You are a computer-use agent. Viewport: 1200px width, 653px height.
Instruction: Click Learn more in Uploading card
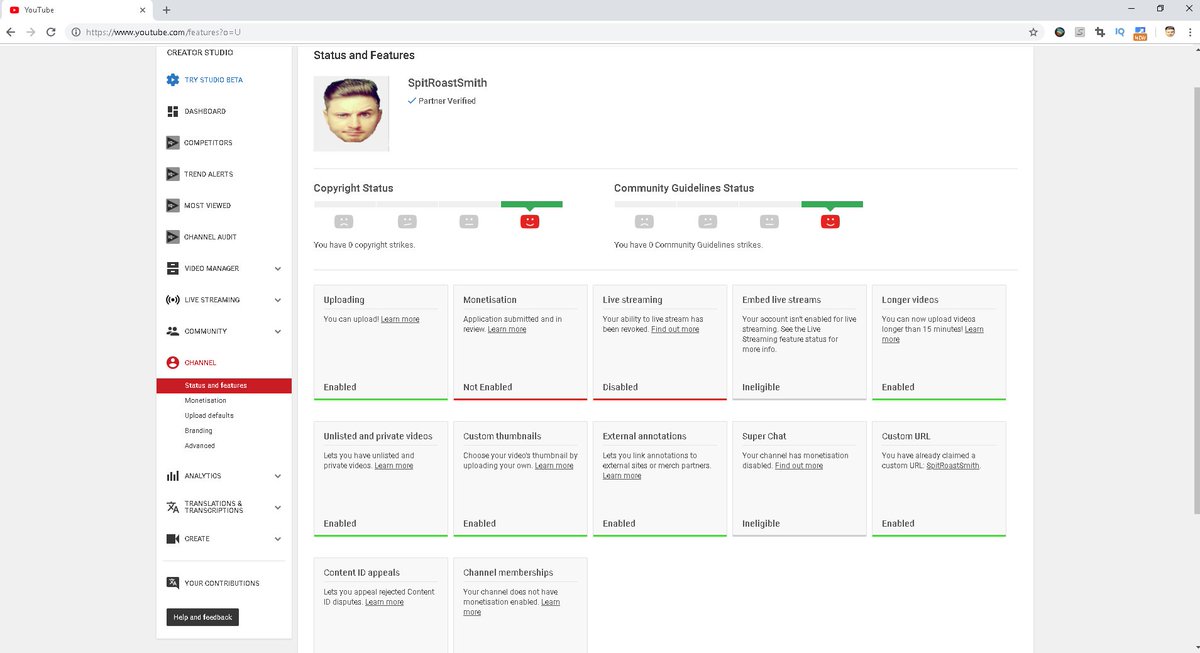point(400,319)
